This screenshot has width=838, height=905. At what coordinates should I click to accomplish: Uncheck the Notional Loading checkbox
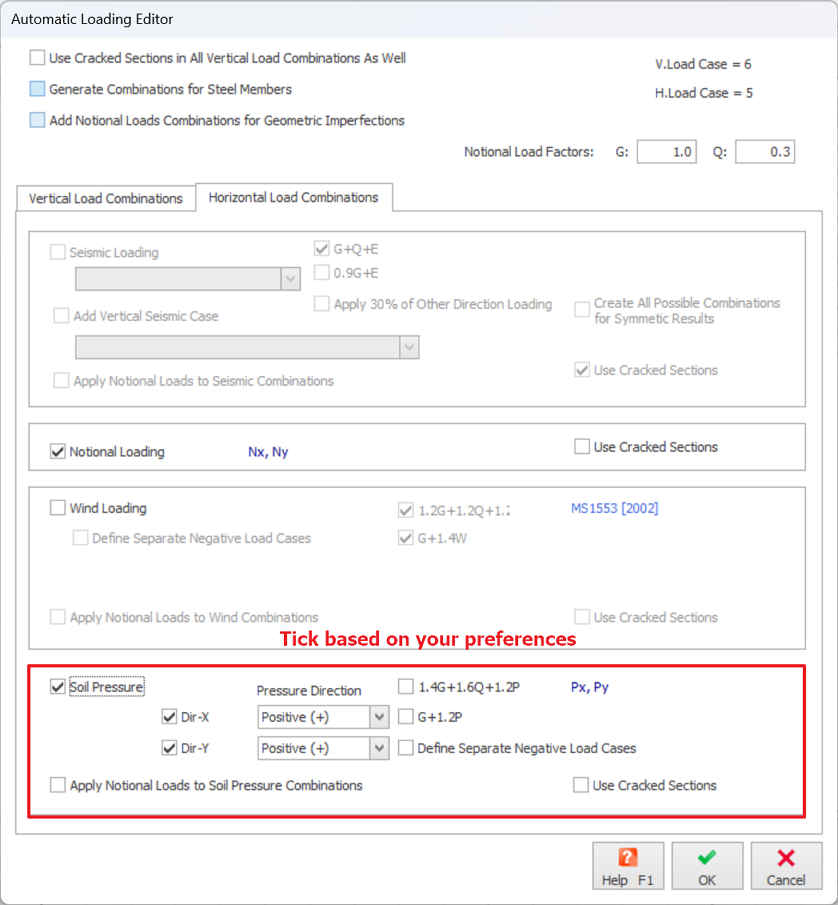tap(58, 452)
